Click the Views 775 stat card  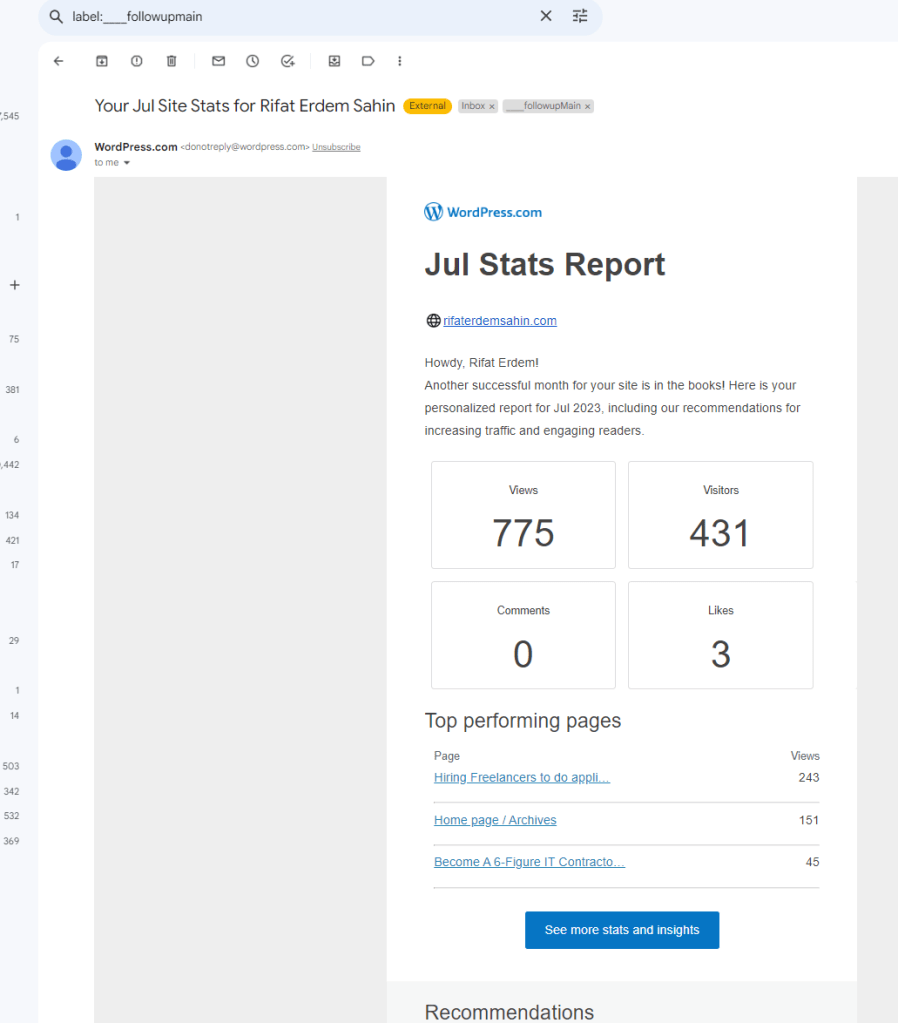pos(523,515)
